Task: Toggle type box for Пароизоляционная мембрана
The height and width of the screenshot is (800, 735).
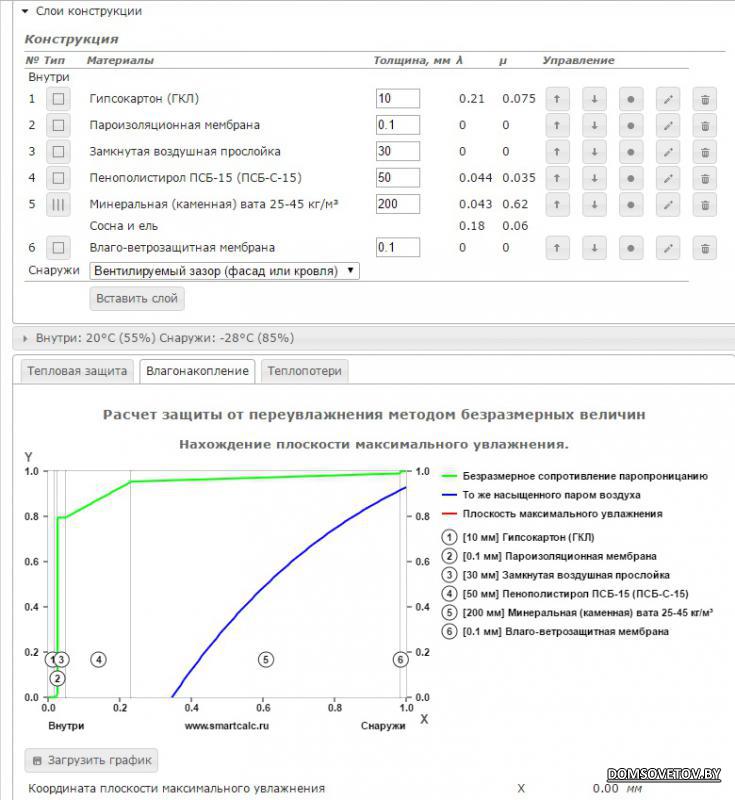Action: pos(58,126)
